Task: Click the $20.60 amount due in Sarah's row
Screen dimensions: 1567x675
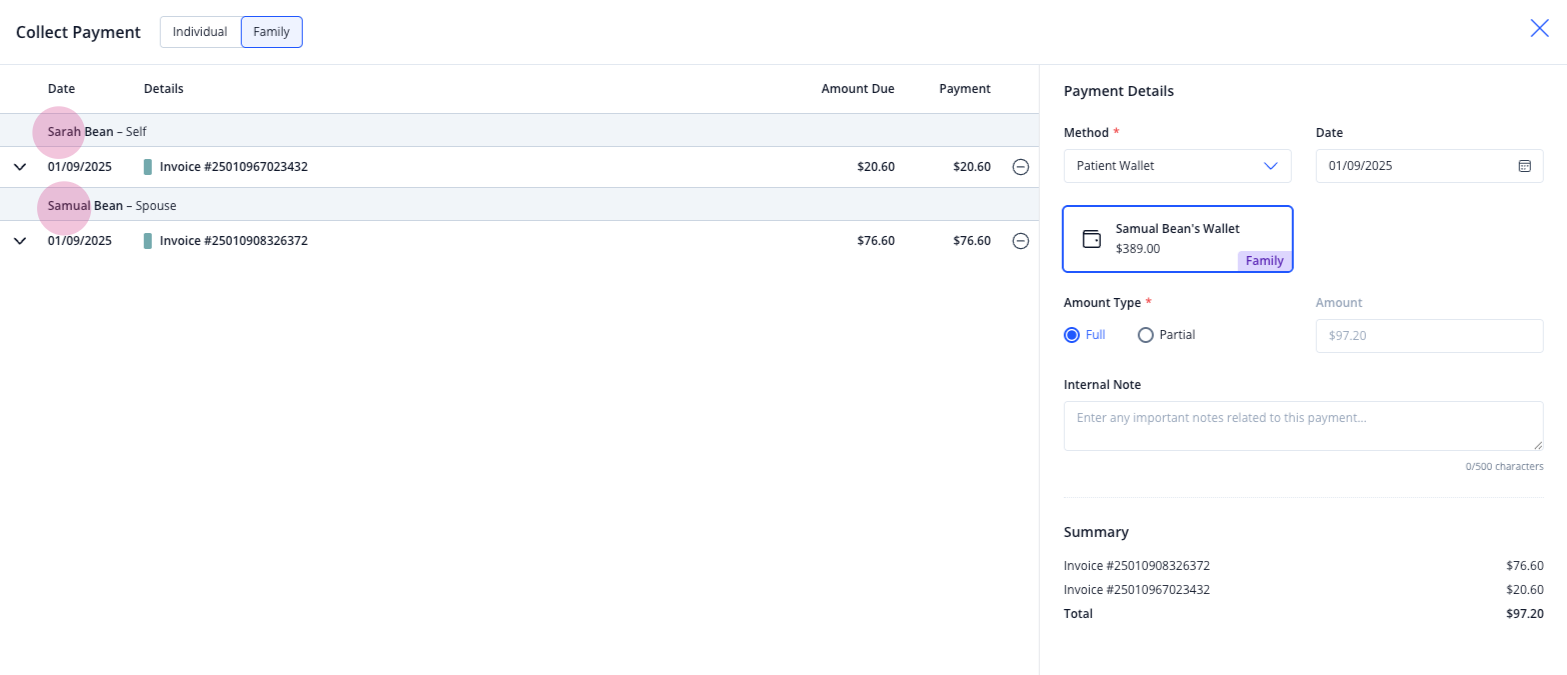Action: click(876, 167)
